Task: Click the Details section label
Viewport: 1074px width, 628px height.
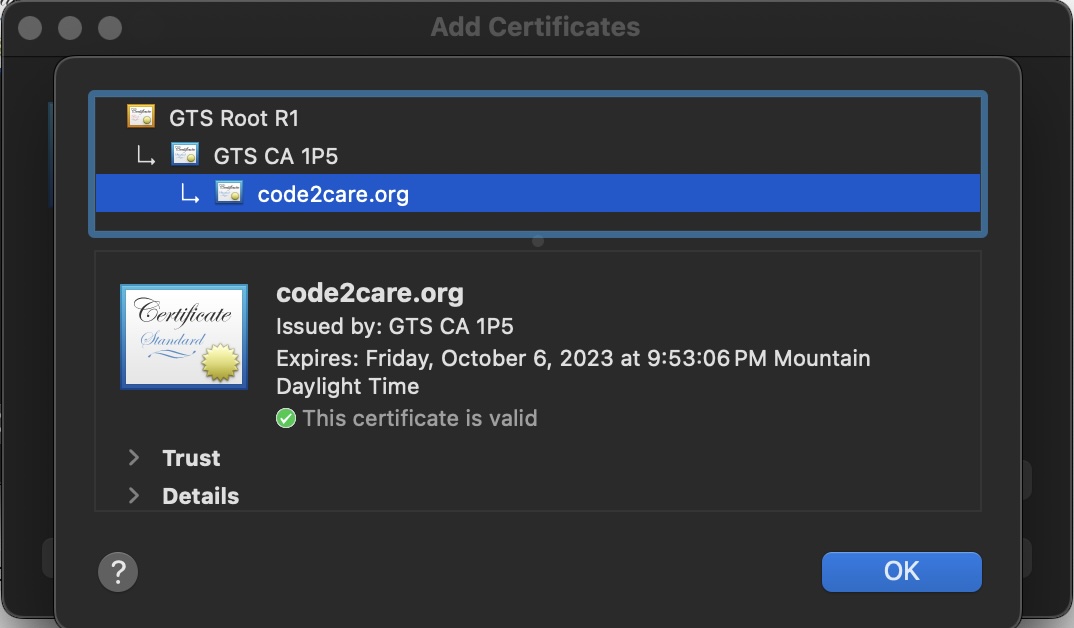Action: (200, 496)
